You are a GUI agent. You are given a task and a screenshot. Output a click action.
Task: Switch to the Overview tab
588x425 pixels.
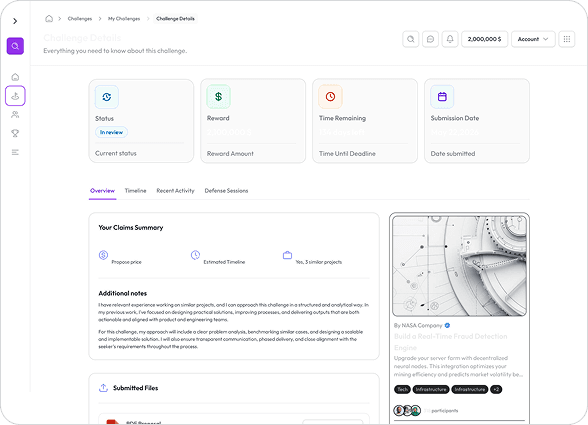102,191
